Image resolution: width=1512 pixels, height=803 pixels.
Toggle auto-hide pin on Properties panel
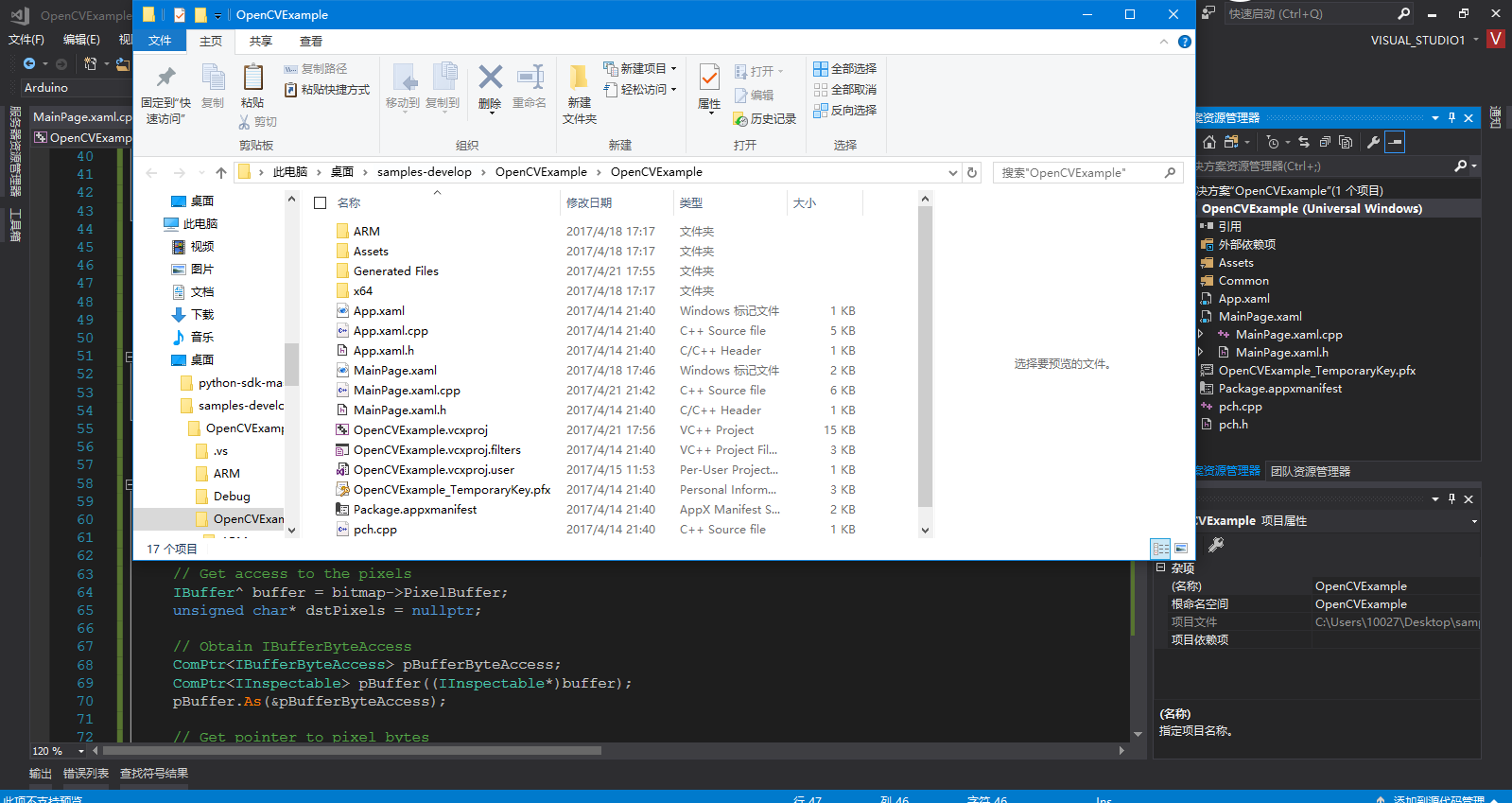coord(1451,498)
